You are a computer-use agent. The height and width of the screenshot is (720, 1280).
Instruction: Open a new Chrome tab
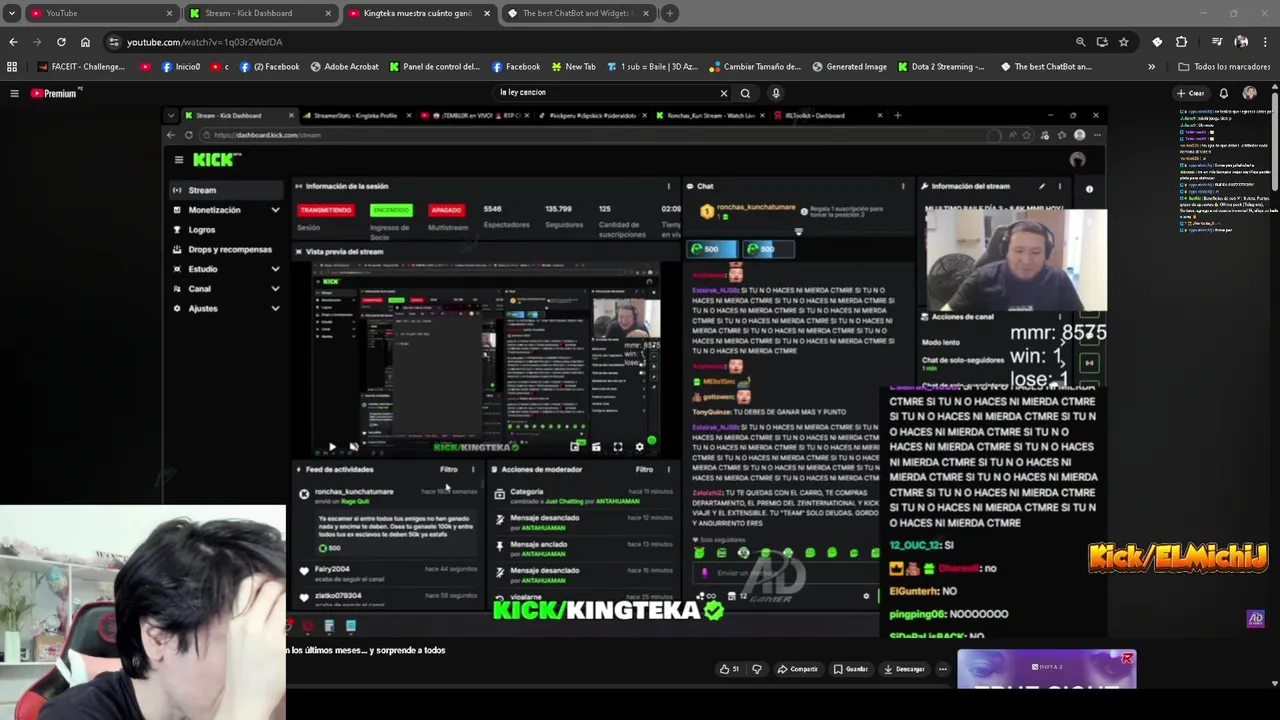tap(670, 13)
